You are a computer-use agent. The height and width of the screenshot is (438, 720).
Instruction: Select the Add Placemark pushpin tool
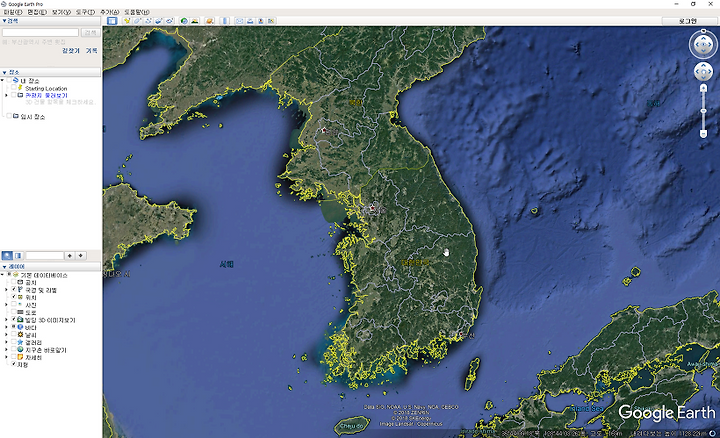127,21
